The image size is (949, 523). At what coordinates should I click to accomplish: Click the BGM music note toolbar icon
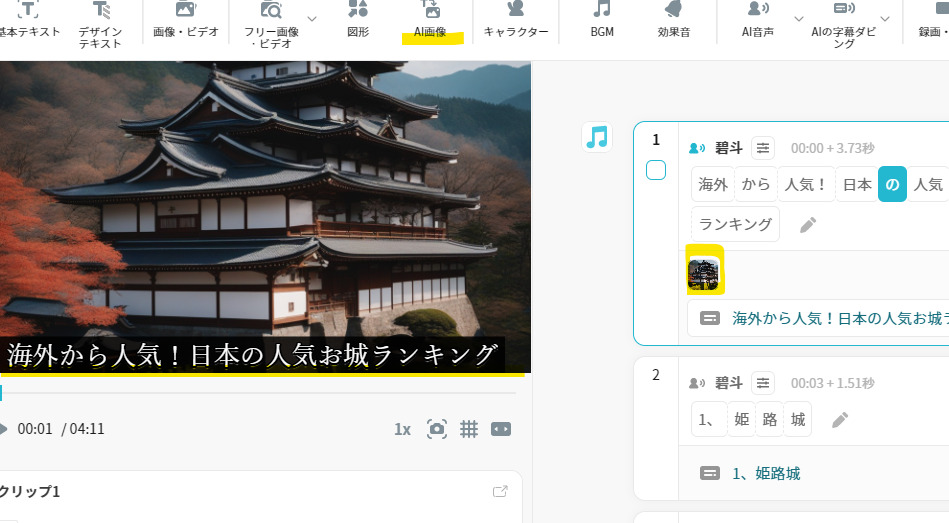tap(602, 19)
